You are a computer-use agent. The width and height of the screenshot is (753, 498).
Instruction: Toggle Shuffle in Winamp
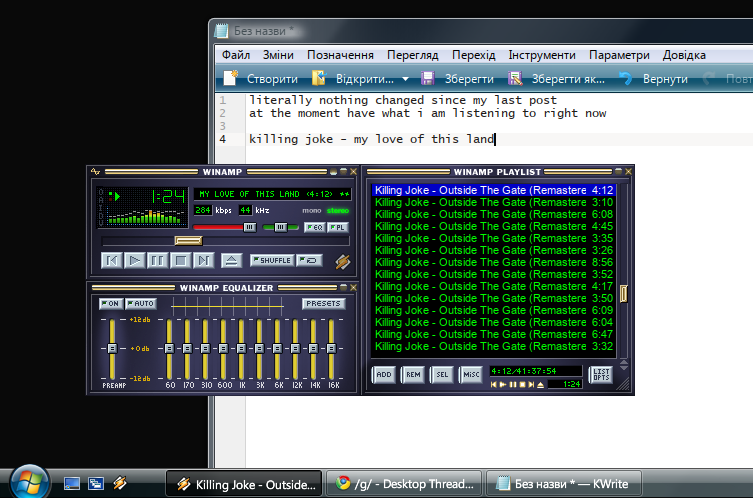[x=272, y=260]
